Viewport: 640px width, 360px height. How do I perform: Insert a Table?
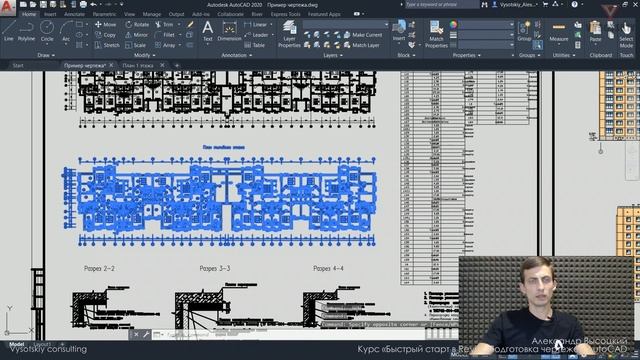pos(255,45)
